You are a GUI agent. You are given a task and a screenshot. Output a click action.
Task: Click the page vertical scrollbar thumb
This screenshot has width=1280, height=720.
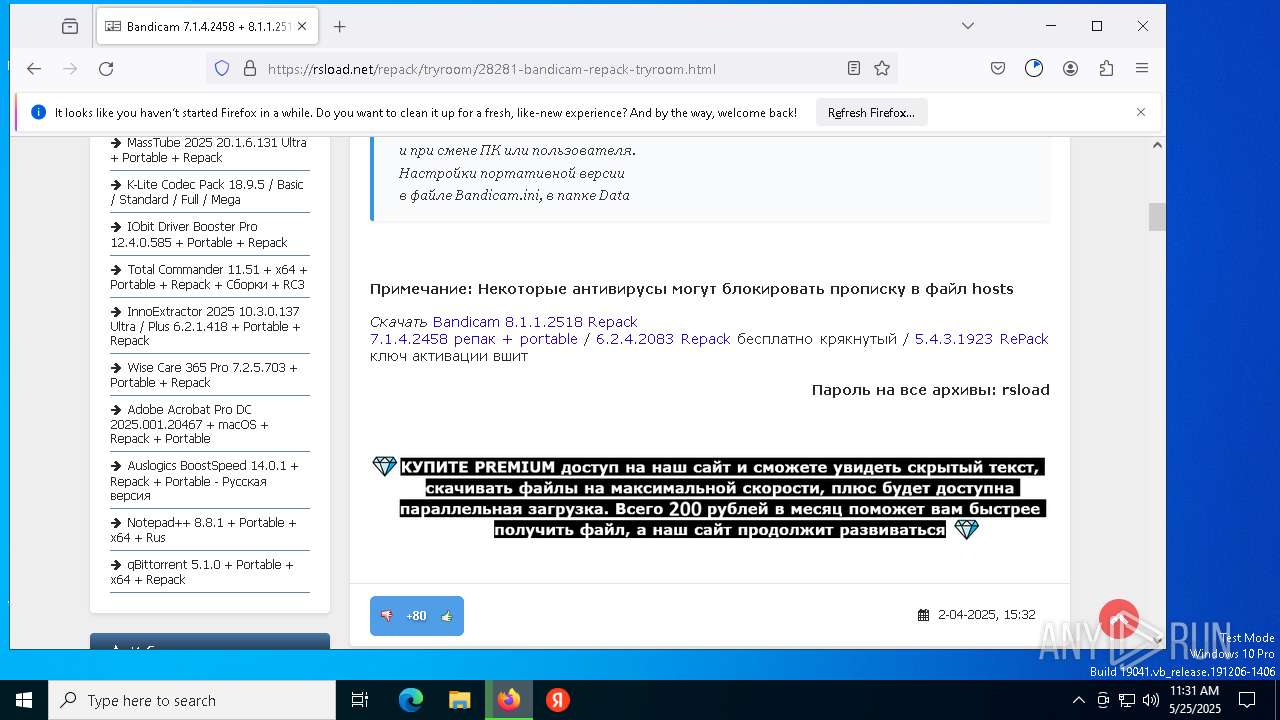1157,217
